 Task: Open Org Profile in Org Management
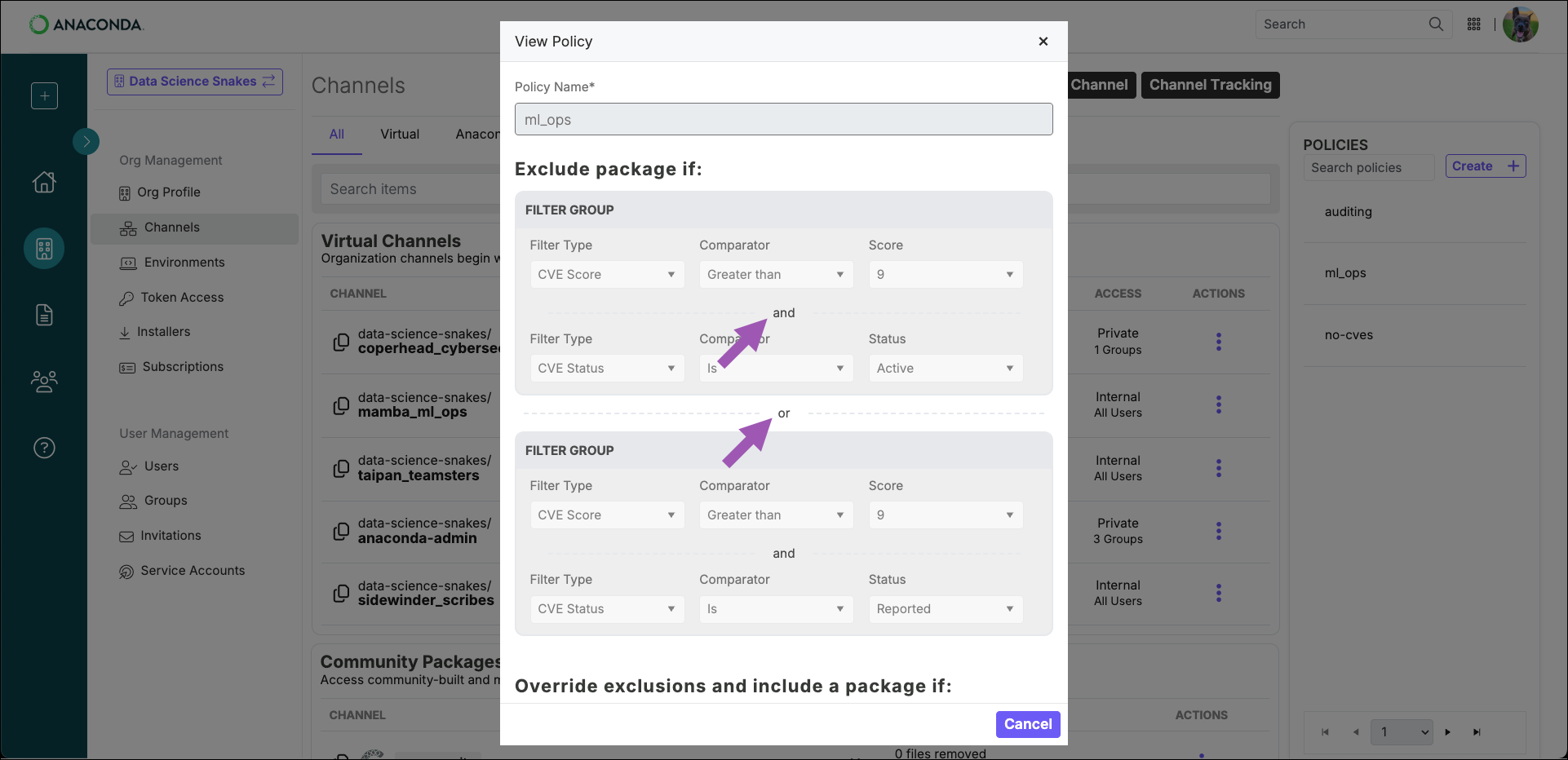pos(160,192)
